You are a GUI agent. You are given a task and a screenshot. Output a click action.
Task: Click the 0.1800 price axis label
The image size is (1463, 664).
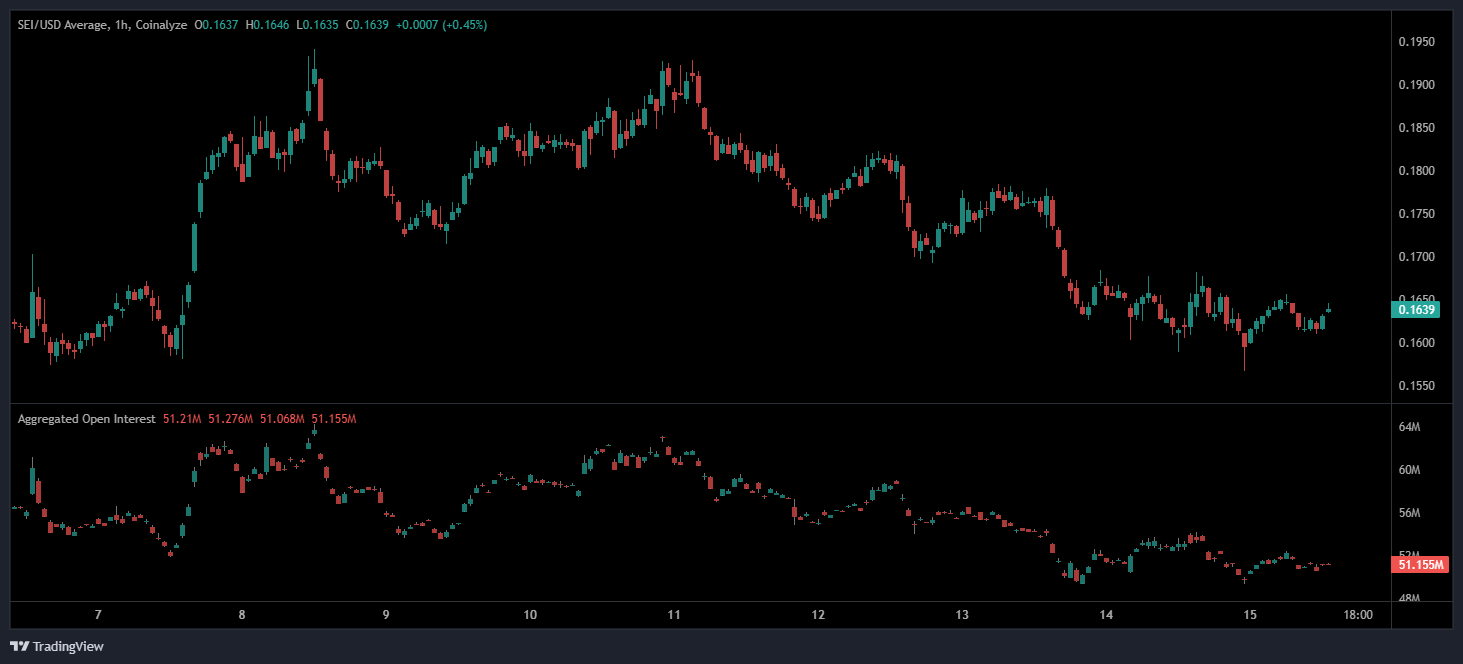click(x=1417, y=171)
